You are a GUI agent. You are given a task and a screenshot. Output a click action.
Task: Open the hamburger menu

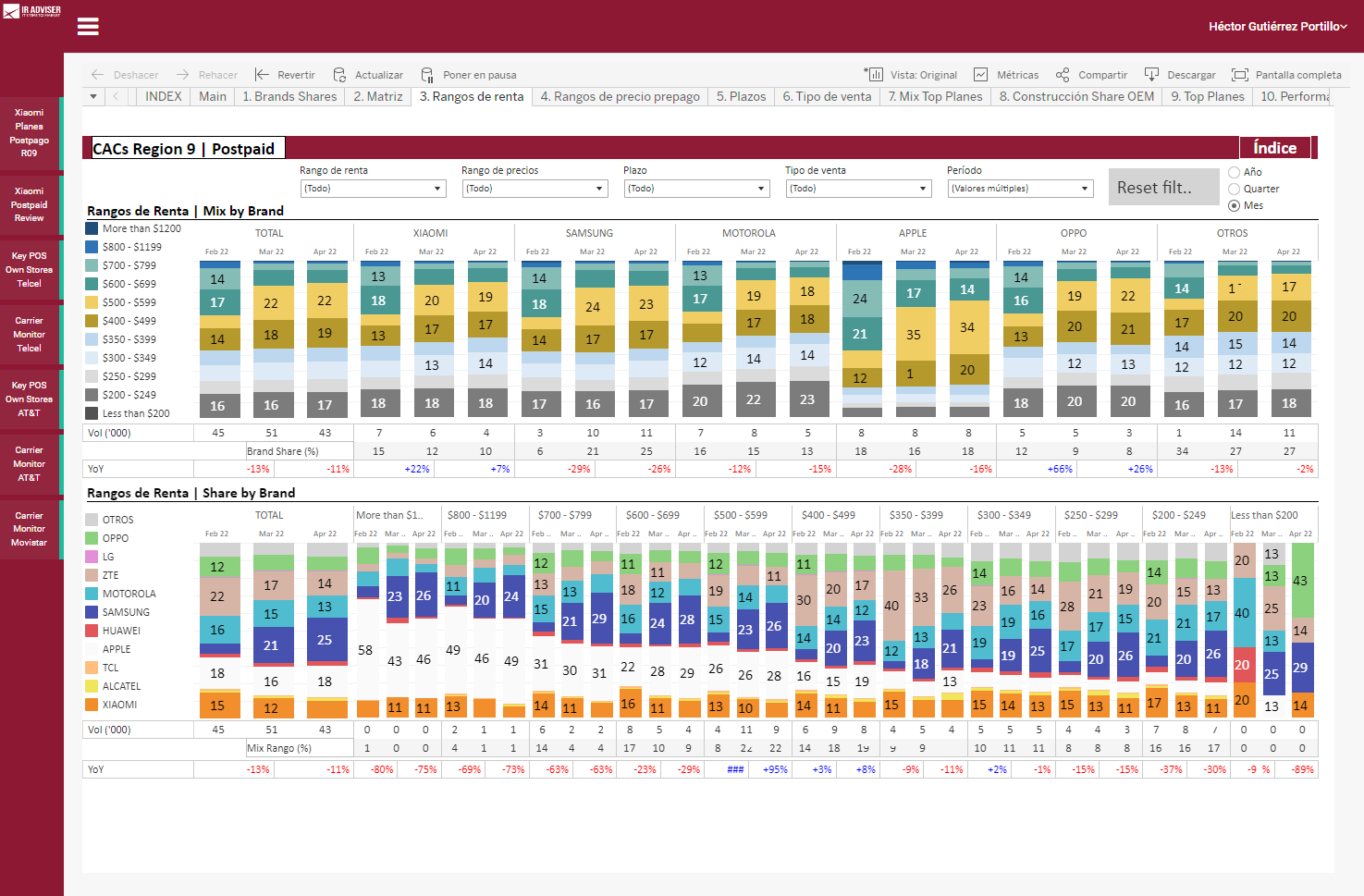(88, 26)
